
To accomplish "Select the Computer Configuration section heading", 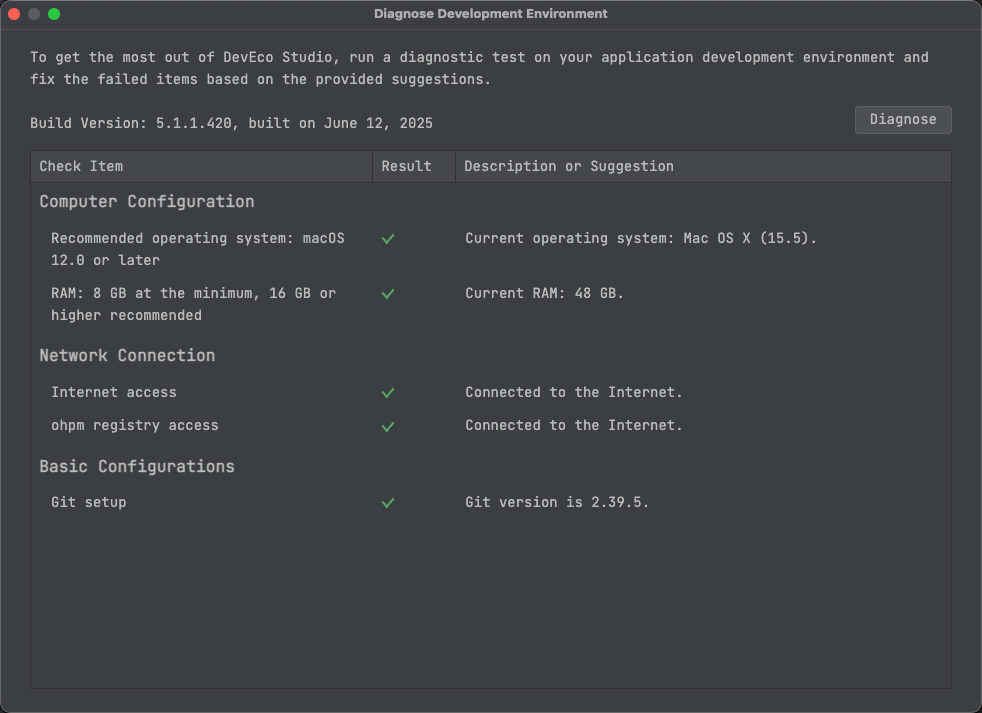I will 147,201.
